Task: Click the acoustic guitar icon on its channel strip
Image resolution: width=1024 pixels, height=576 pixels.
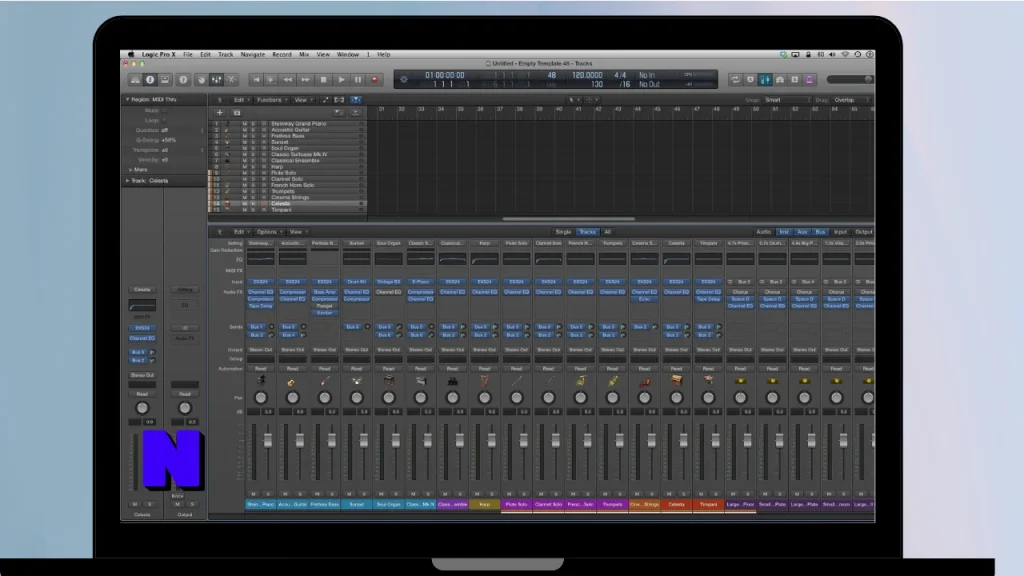Action: (x=292, y=381)
